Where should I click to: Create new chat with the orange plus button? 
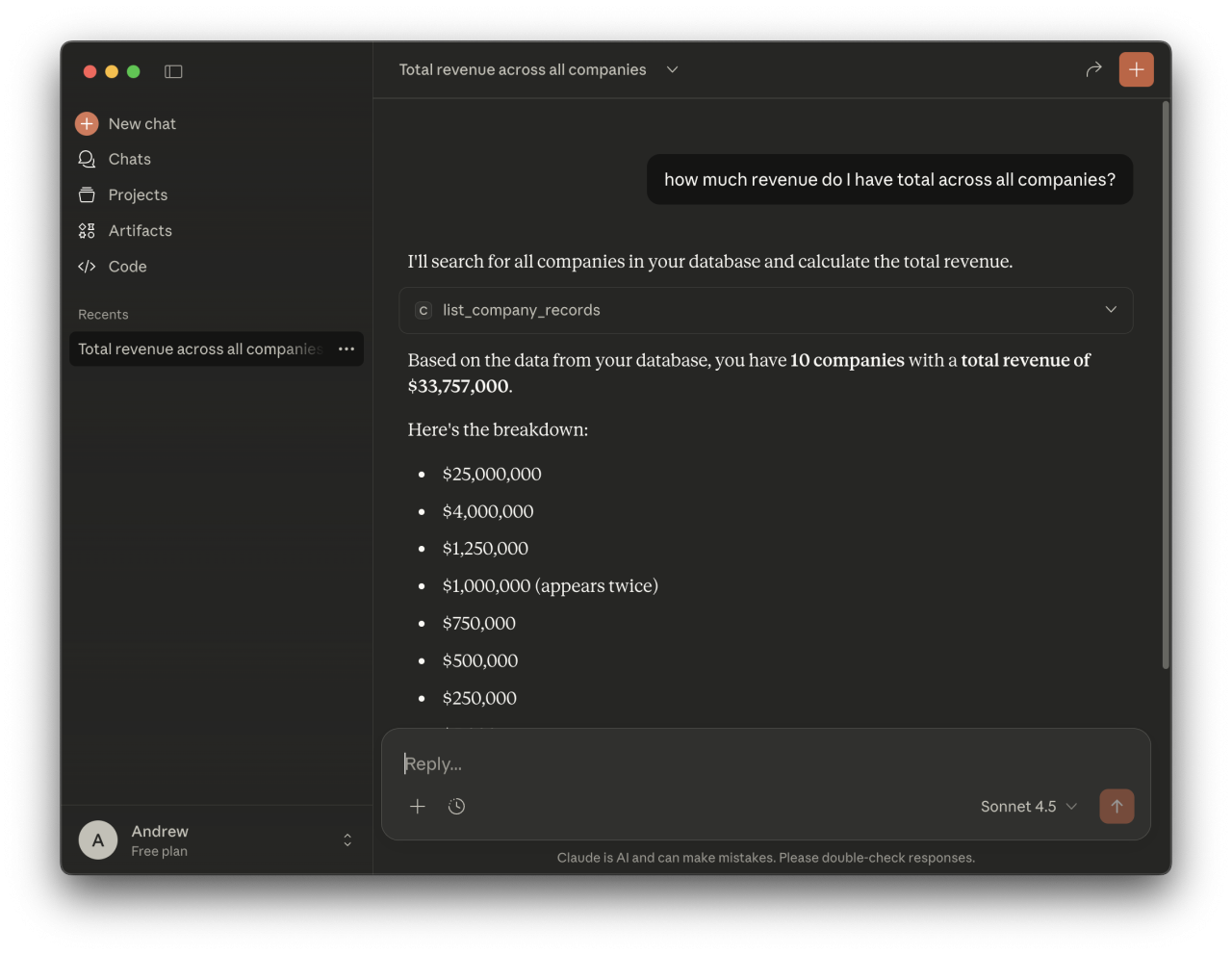click(1137, 69)
